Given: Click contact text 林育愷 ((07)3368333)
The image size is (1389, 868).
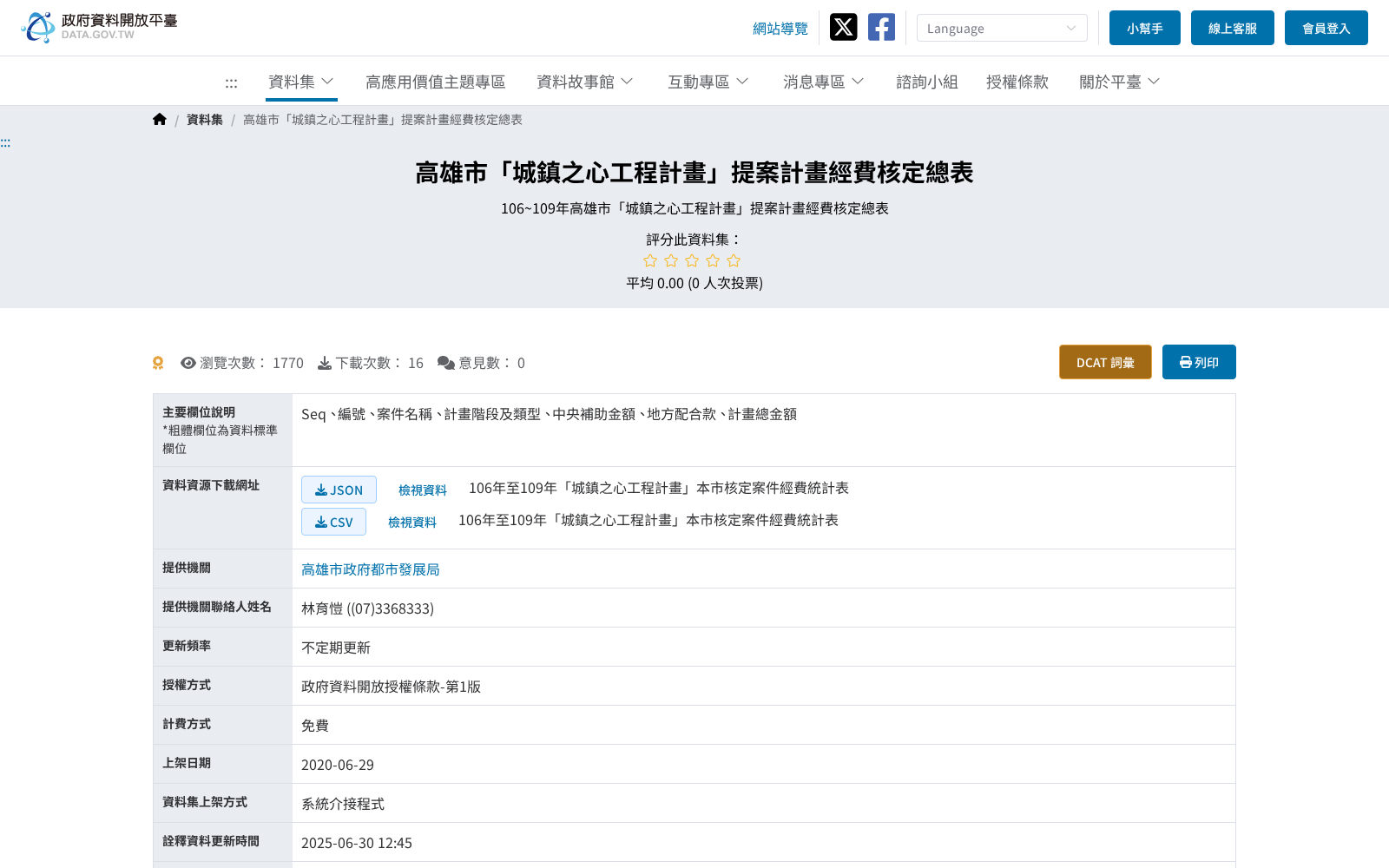Looking at the screenshot, I should tap(367, 608).
